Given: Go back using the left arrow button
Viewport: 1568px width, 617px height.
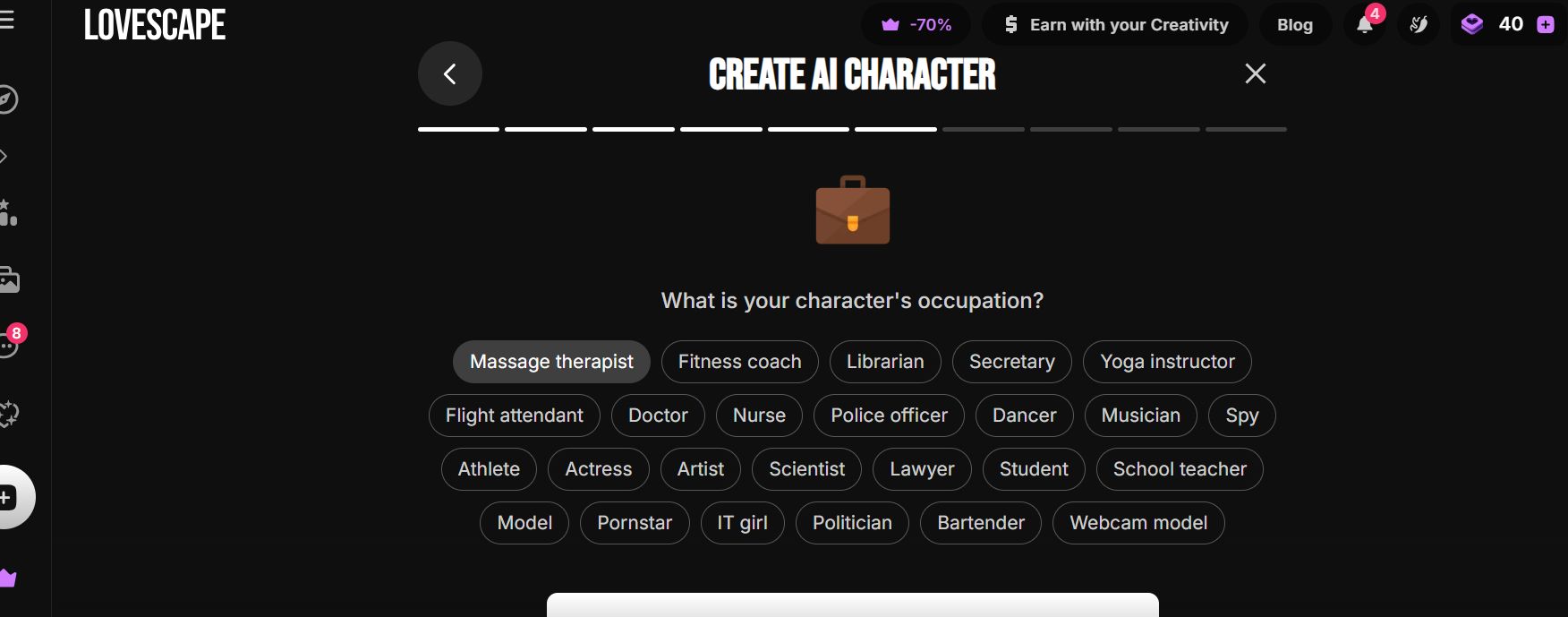Looking at the screenshot, I should pyautogui.click(x=450, y=73).
